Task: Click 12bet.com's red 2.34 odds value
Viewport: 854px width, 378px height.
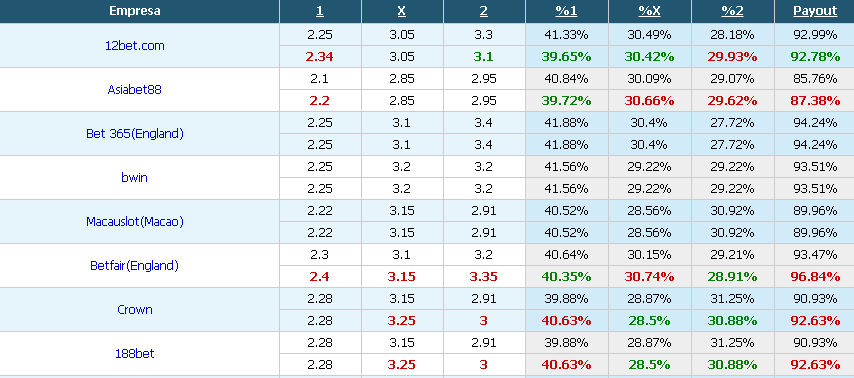Action: point(320,57)
